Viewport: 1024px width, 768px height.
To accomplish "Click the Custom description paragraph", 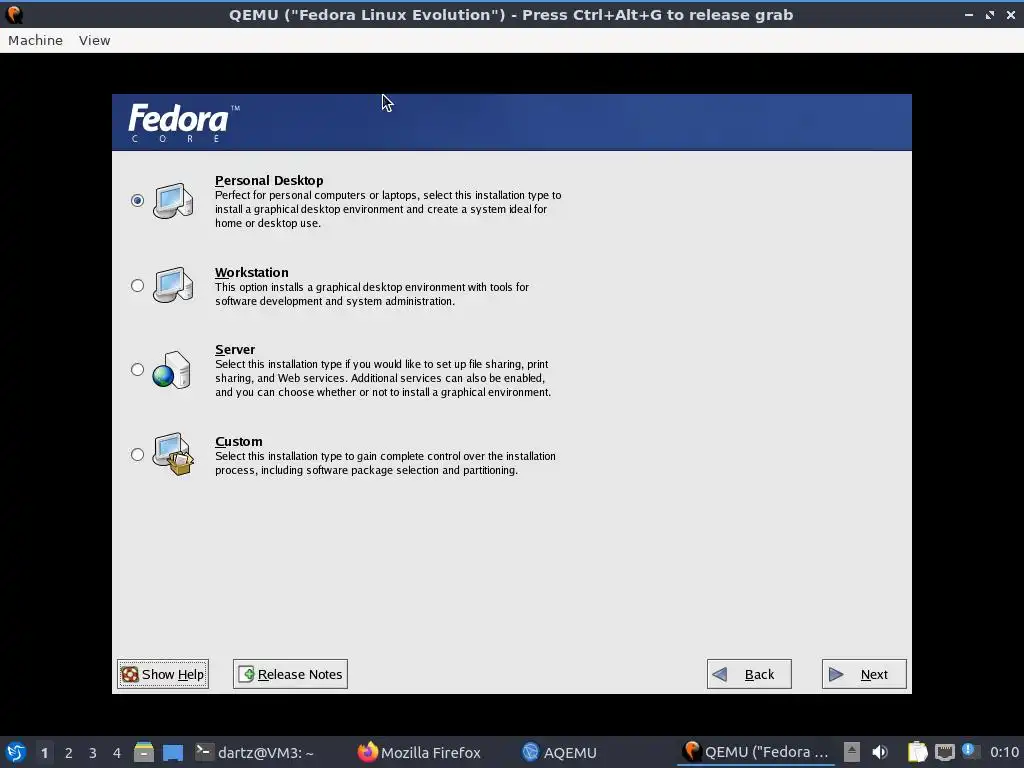I will pos(385,463).
